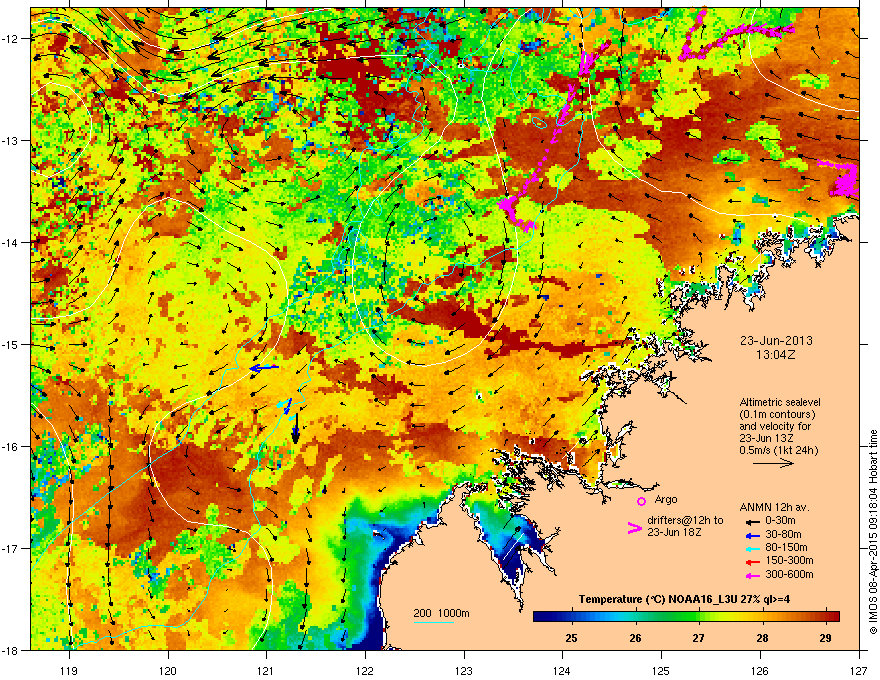Click the red 150-300m arrow in legend
The width and height of the screenshot is (880, 680).
pos(752,562)
